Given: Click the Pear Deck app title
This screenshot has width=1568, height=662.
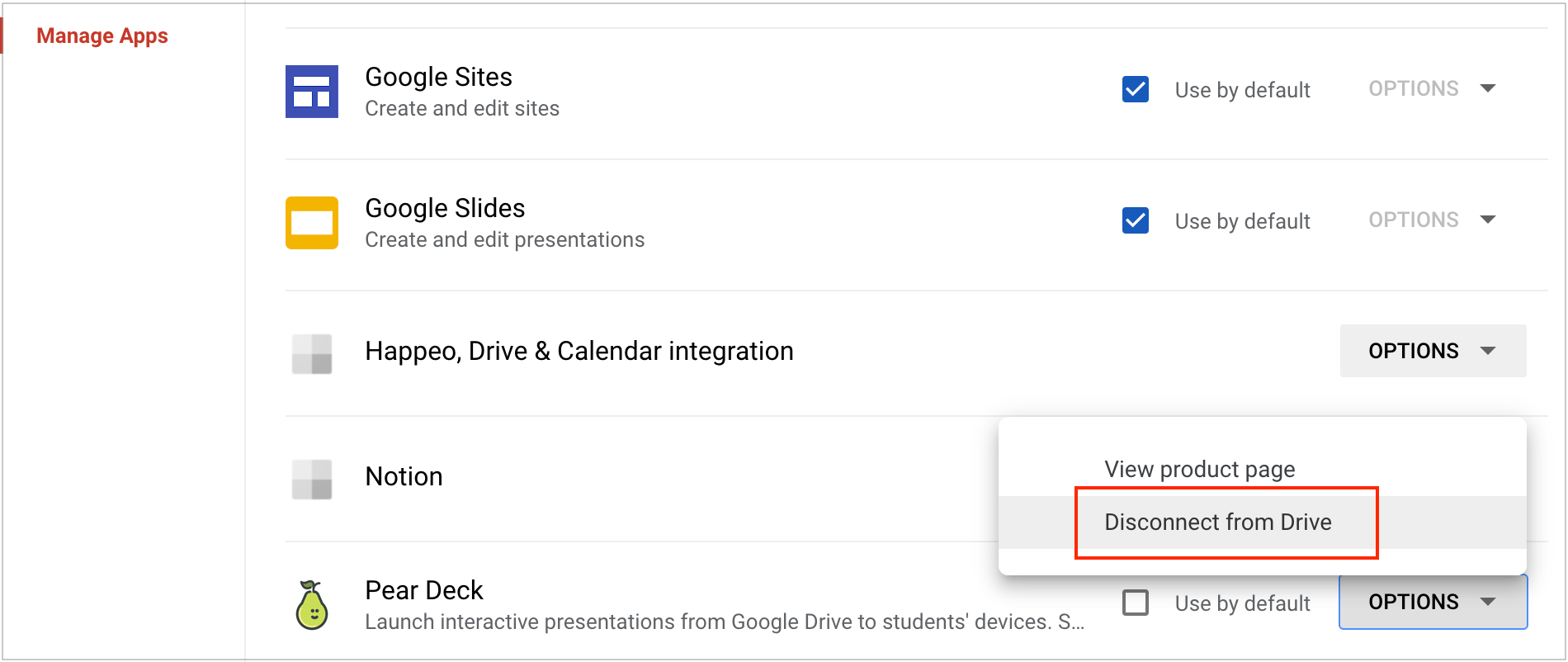Looking at the screenshot, I should [424, 590].
